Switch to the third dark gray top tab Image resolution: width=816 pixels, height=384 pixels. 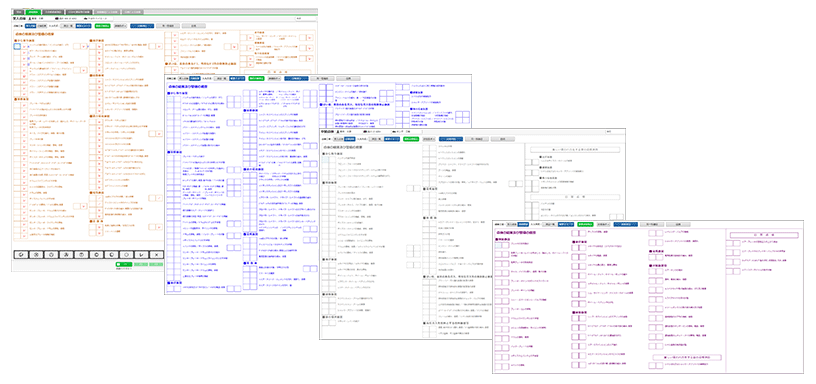(79, 12)
